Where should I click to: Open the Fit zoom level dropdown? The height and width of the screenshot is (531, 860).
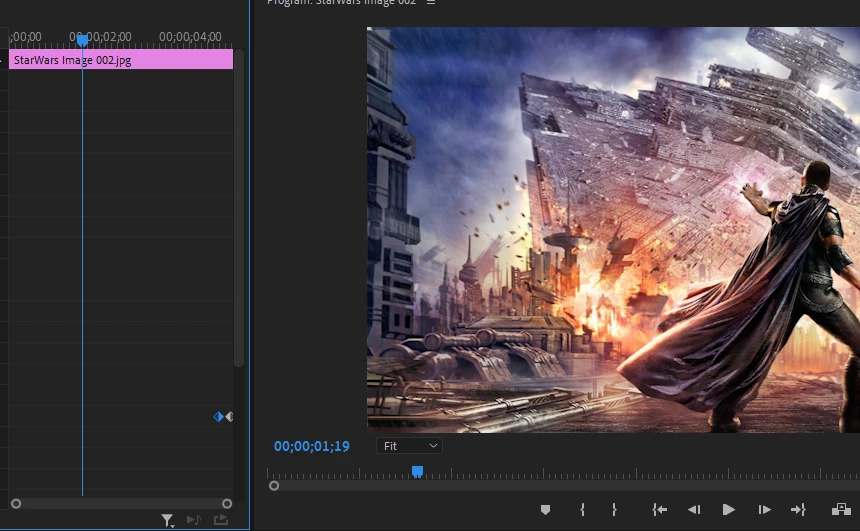[x=409, y=446]
